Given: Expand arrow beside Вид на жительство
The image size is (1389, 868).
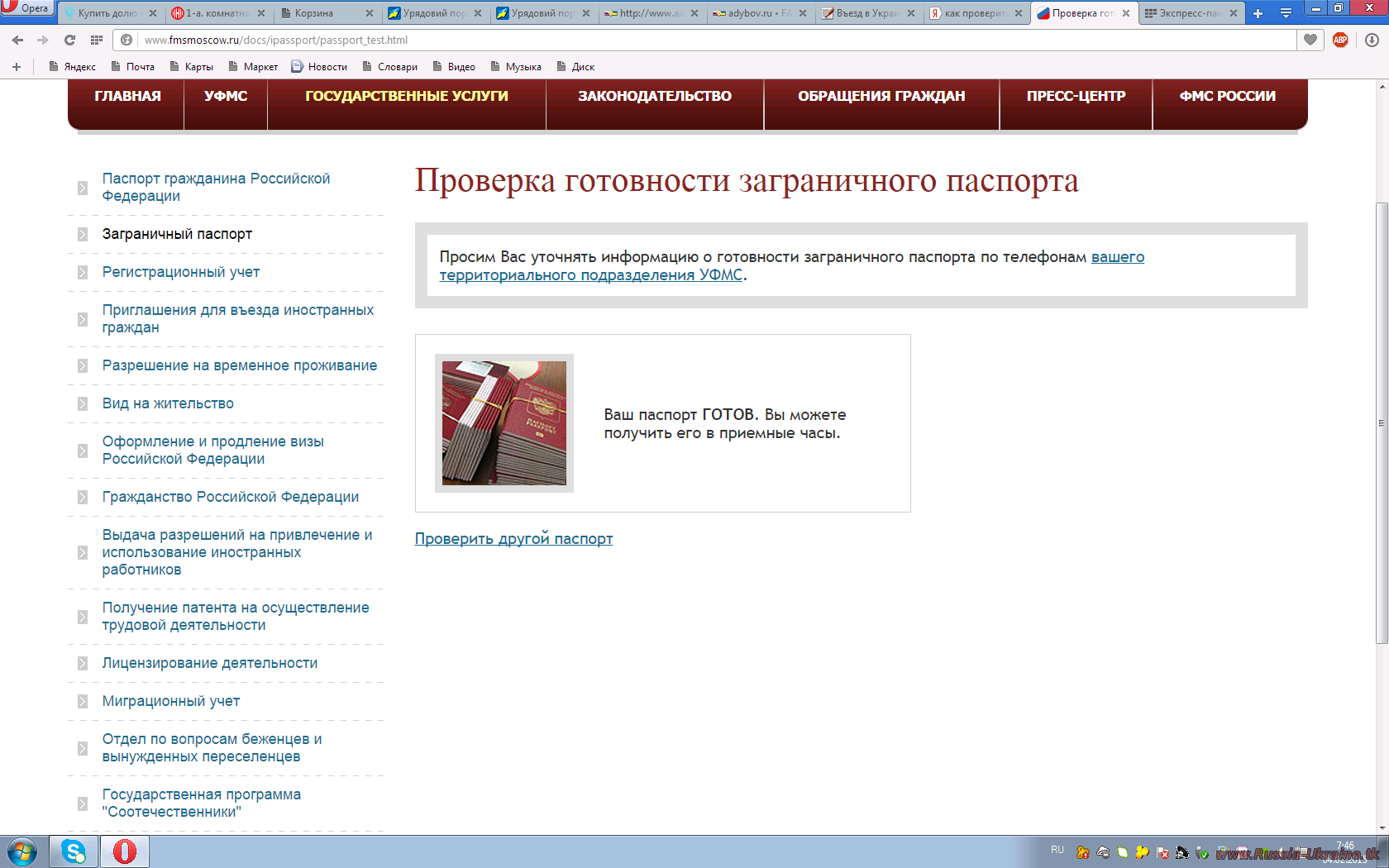Looking at the screenshot, I should [x=83, y=404].
